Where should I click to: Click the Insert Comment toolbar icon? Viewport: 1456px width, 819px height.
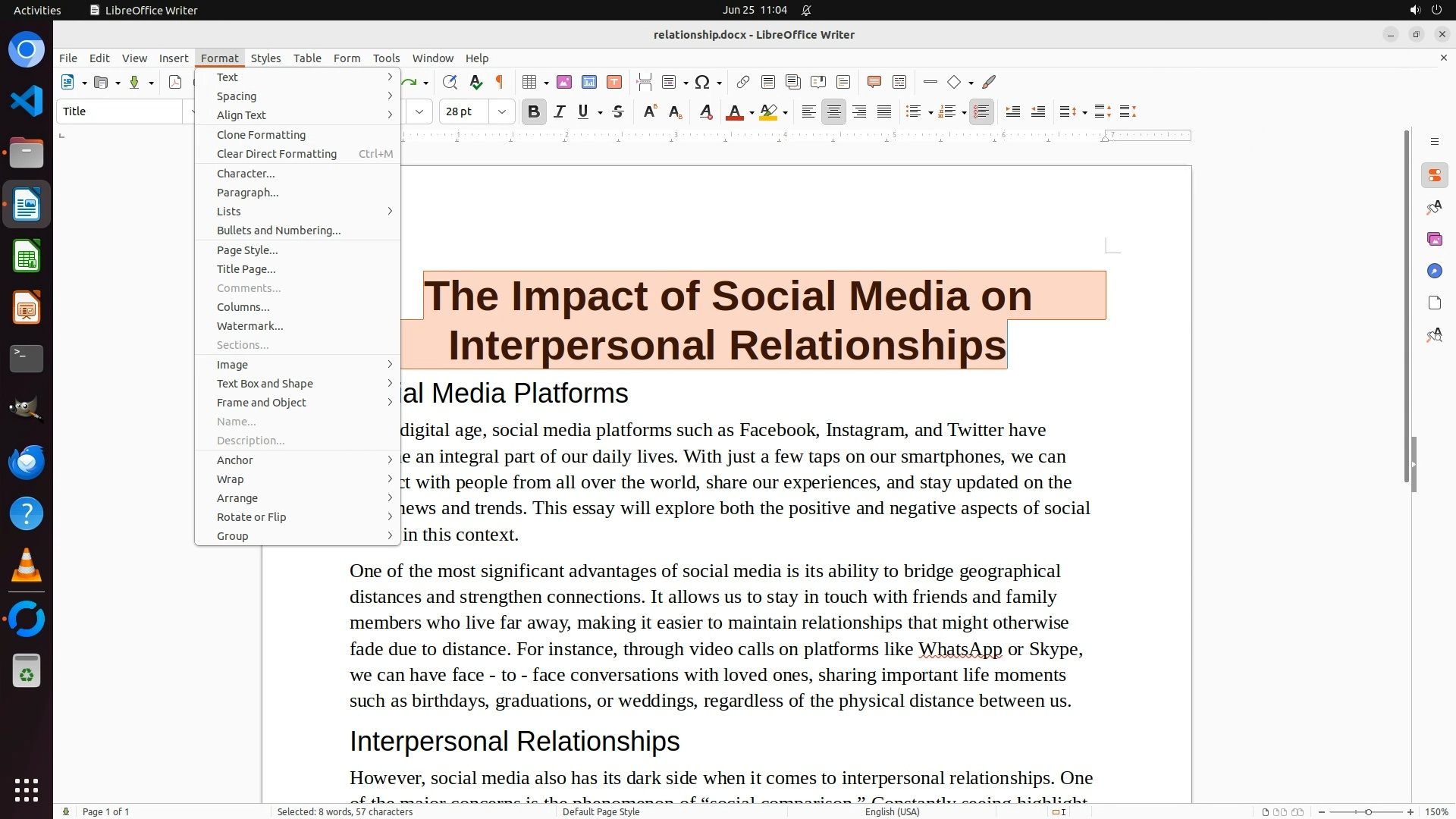click(874, 82)
